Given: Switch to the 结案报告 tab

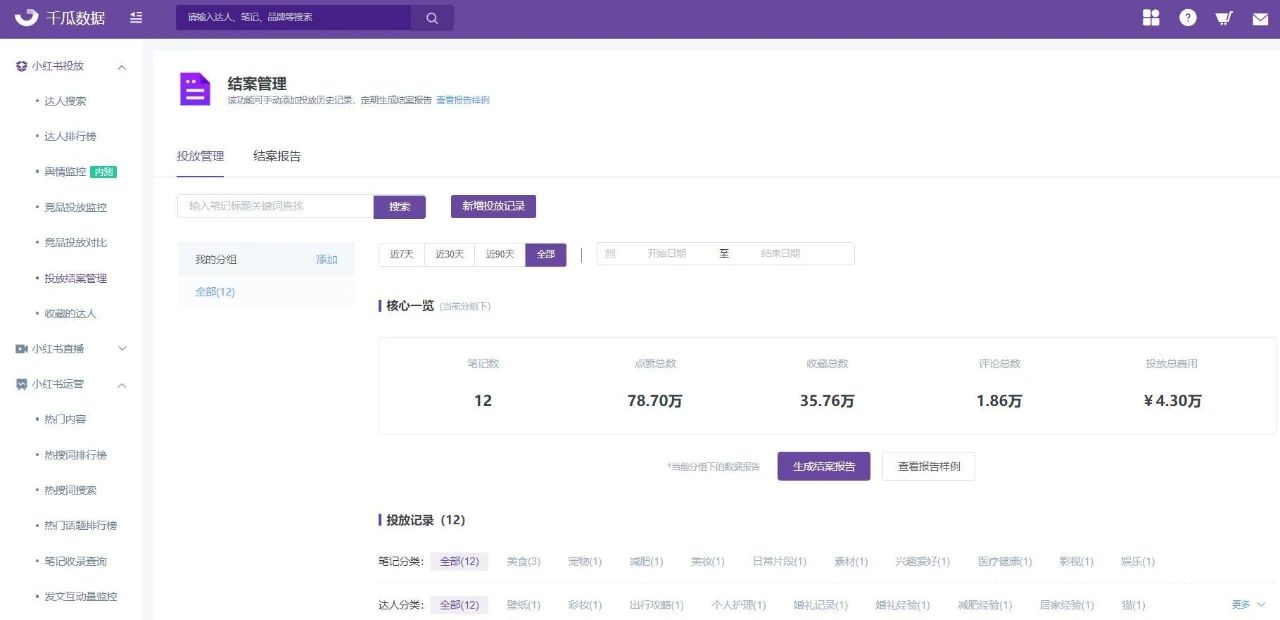Looking at the screenshot, I should click(277, 156).
